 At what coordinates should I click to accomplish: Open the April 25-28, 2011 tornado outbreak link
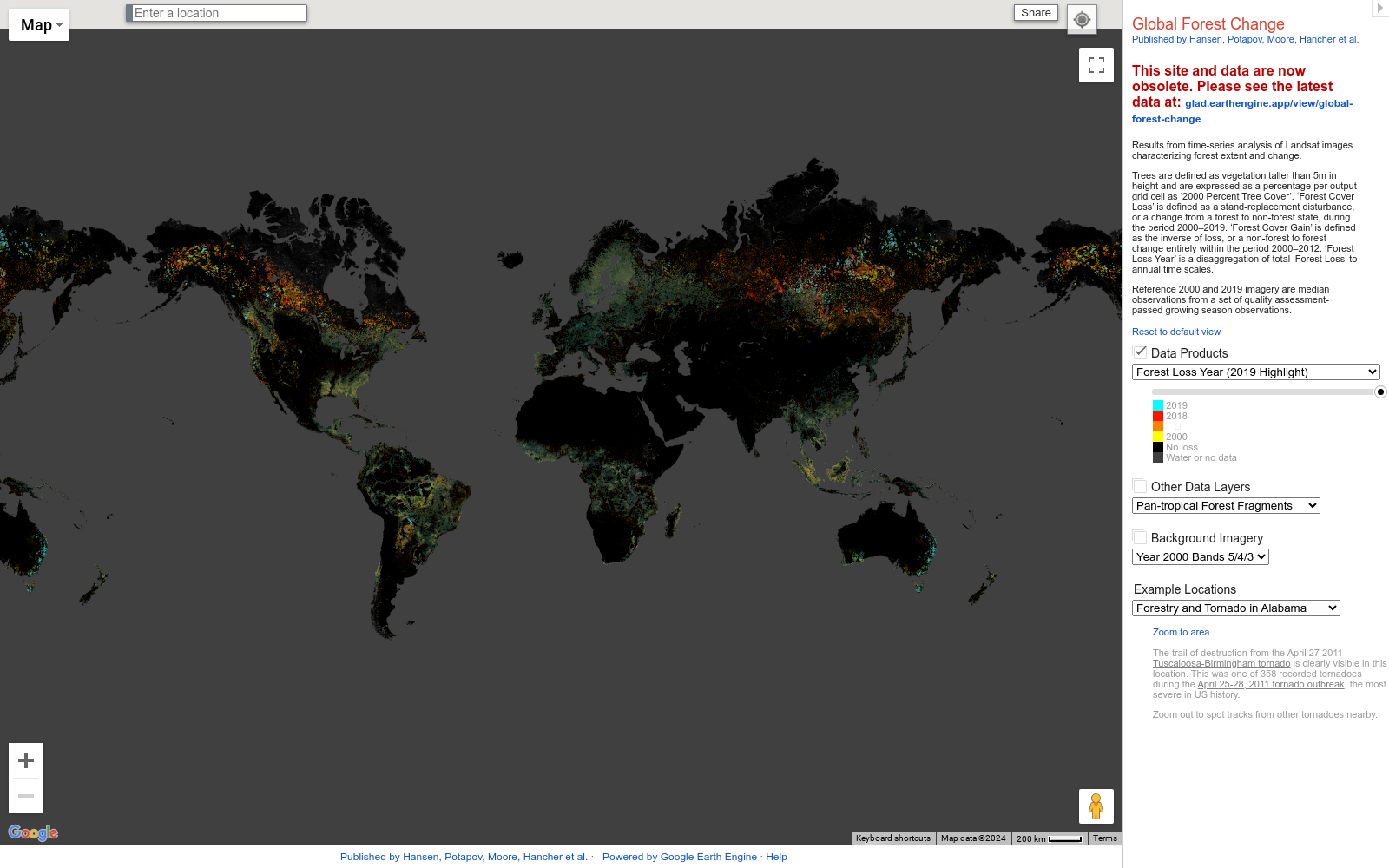(x=1271, y=684)
